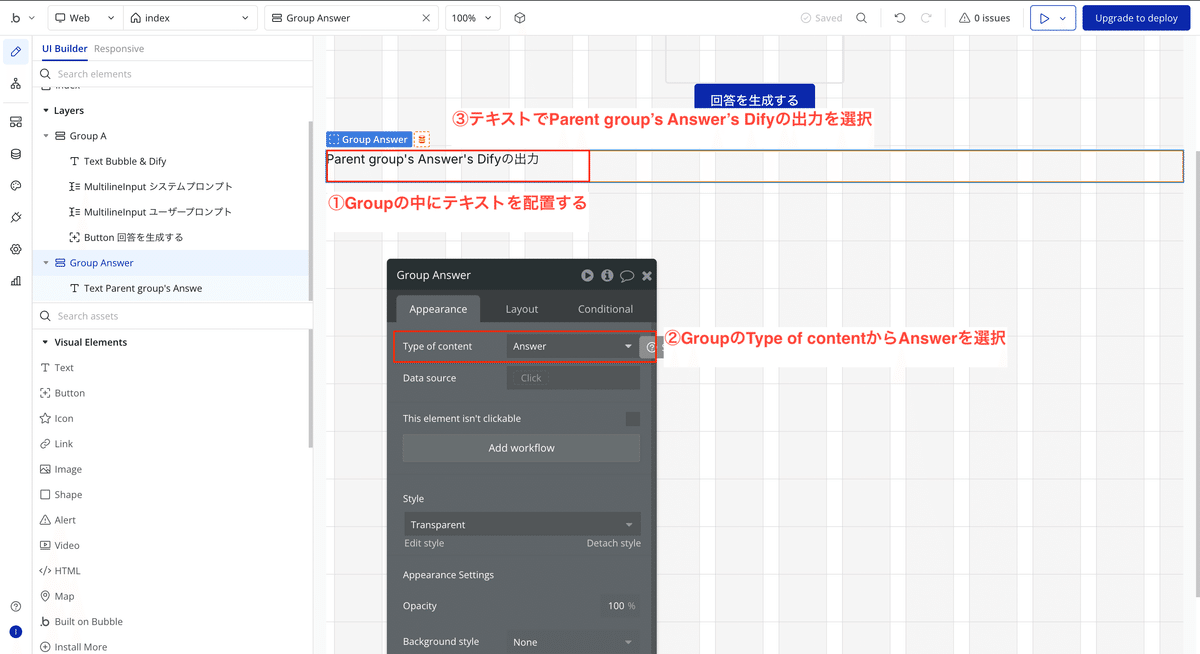Open Logs using the chart icon
The width and height of the screenshot is (1200, 654).
[15, 281]
